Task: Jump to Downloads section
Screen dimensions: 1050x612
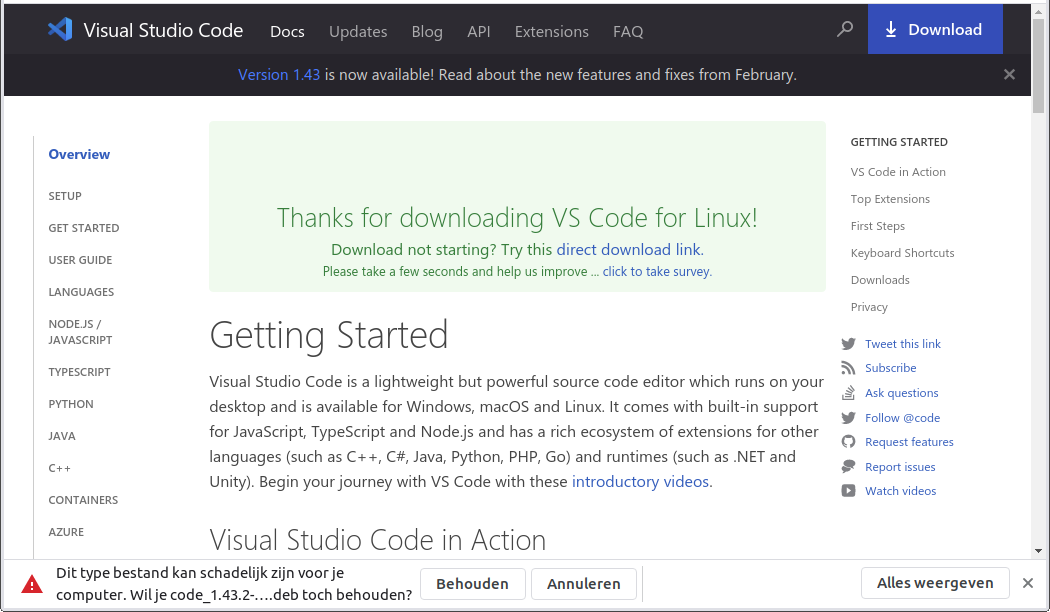Action: pos(880,280)
